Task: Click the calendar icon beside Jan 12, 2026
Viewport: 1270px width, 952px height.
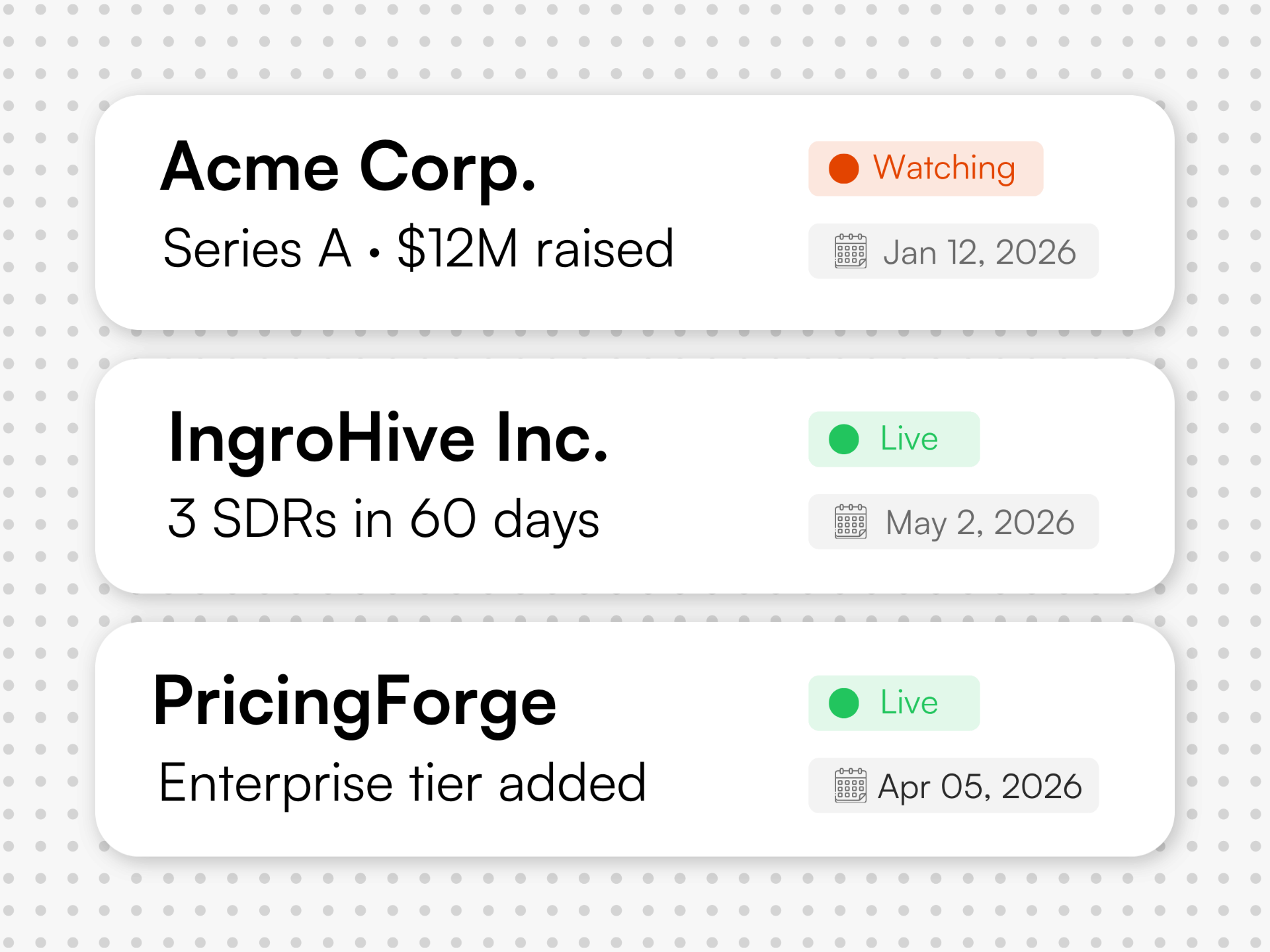Action: (x=851, y=251)
